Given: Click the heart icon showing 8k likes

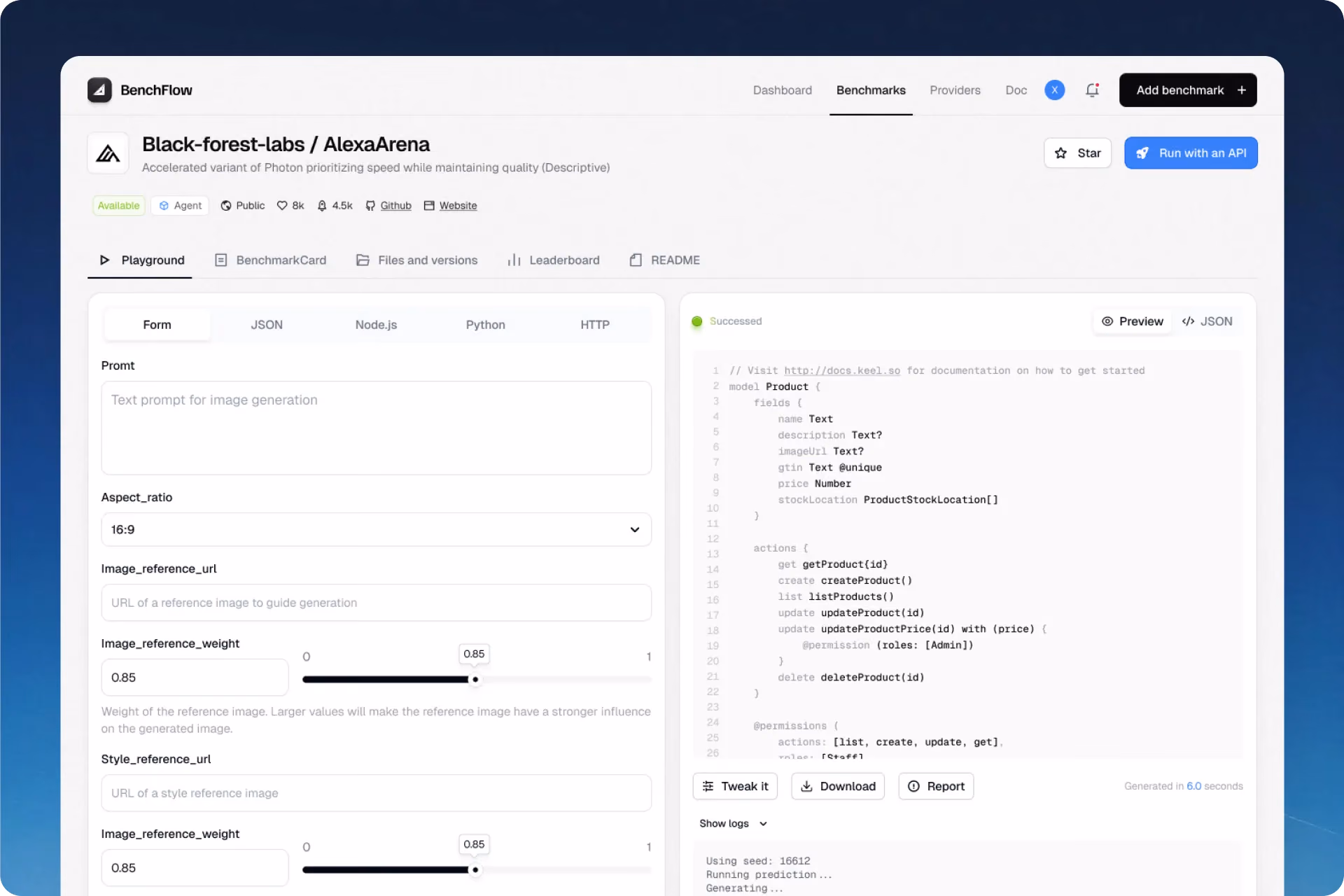Looking at the screenshot, I should (282, 205).
